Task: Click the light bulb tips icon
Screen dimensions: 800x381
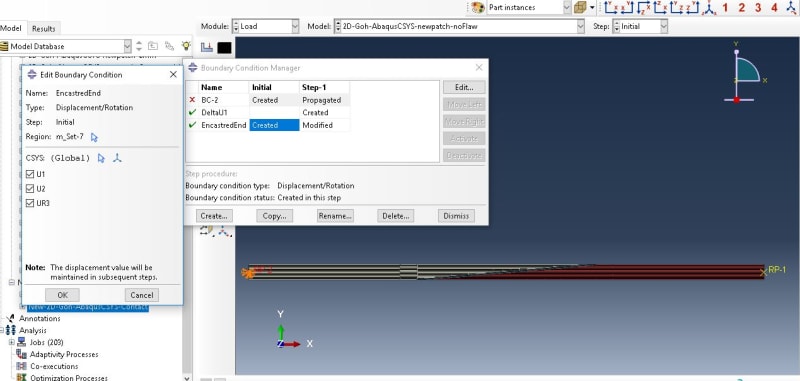Action: [186, 46]
